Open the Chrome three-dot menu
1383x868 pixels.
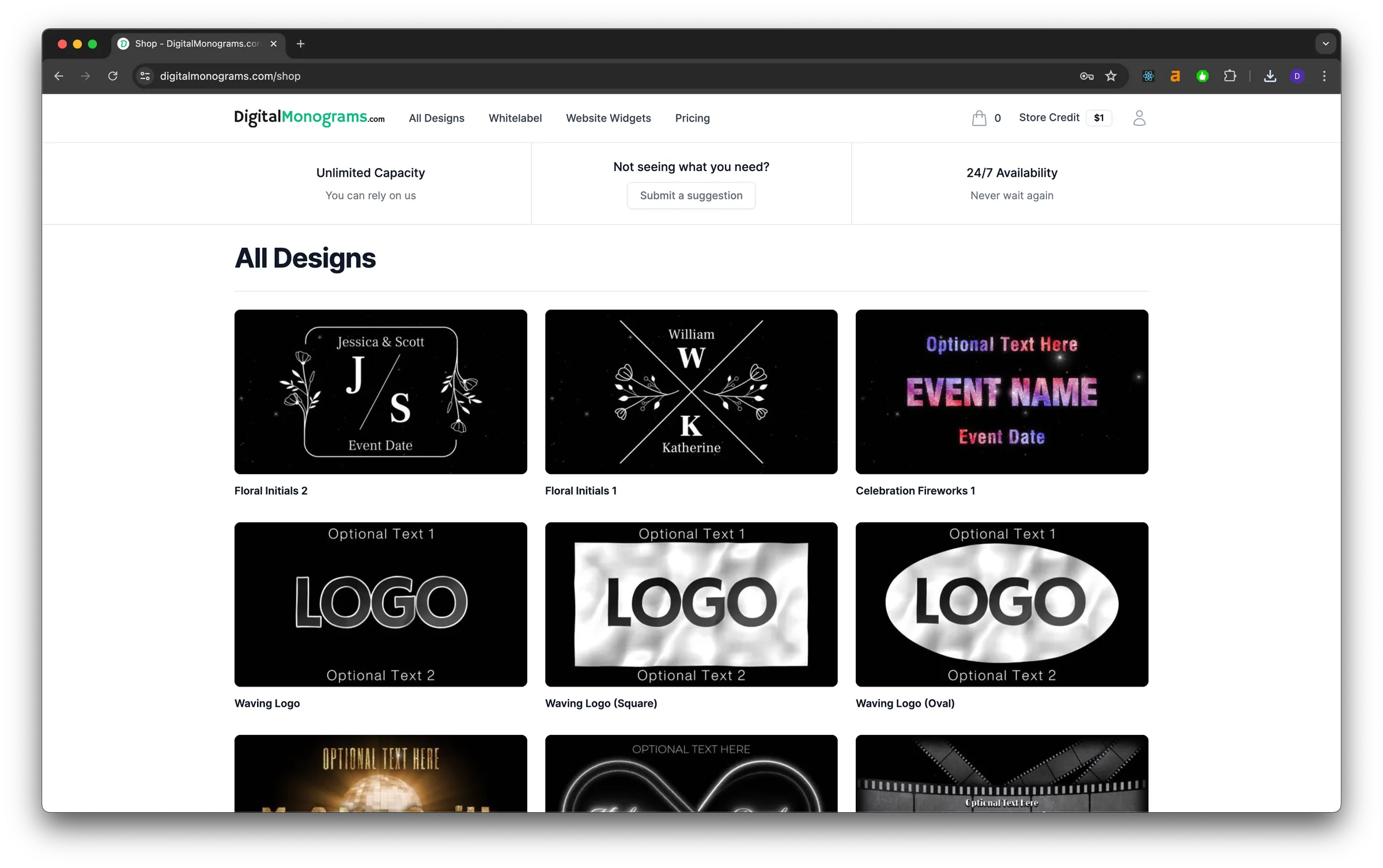pyautogui.click(x=1324, y=75)
